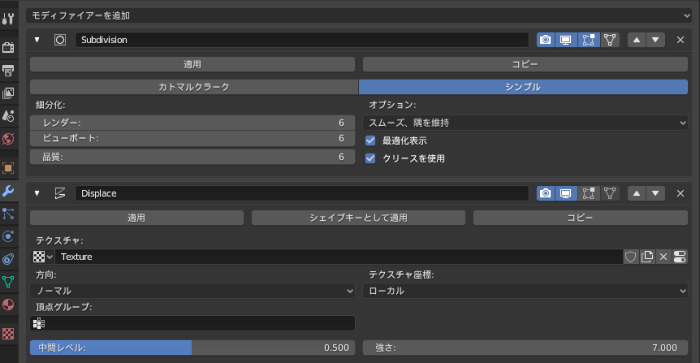Show texture in the texture tab

click(x=680, y=257)
